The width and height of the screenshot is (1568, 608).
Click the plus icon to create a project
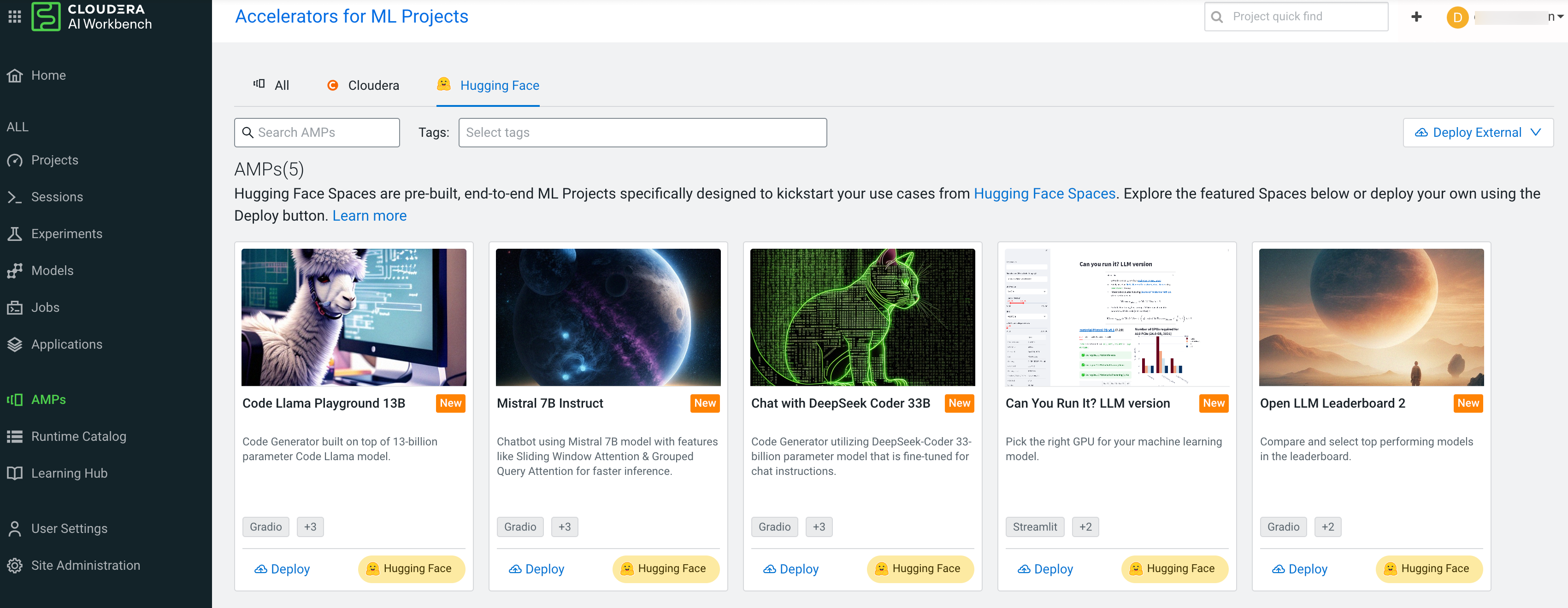[x=1416, y=17]
